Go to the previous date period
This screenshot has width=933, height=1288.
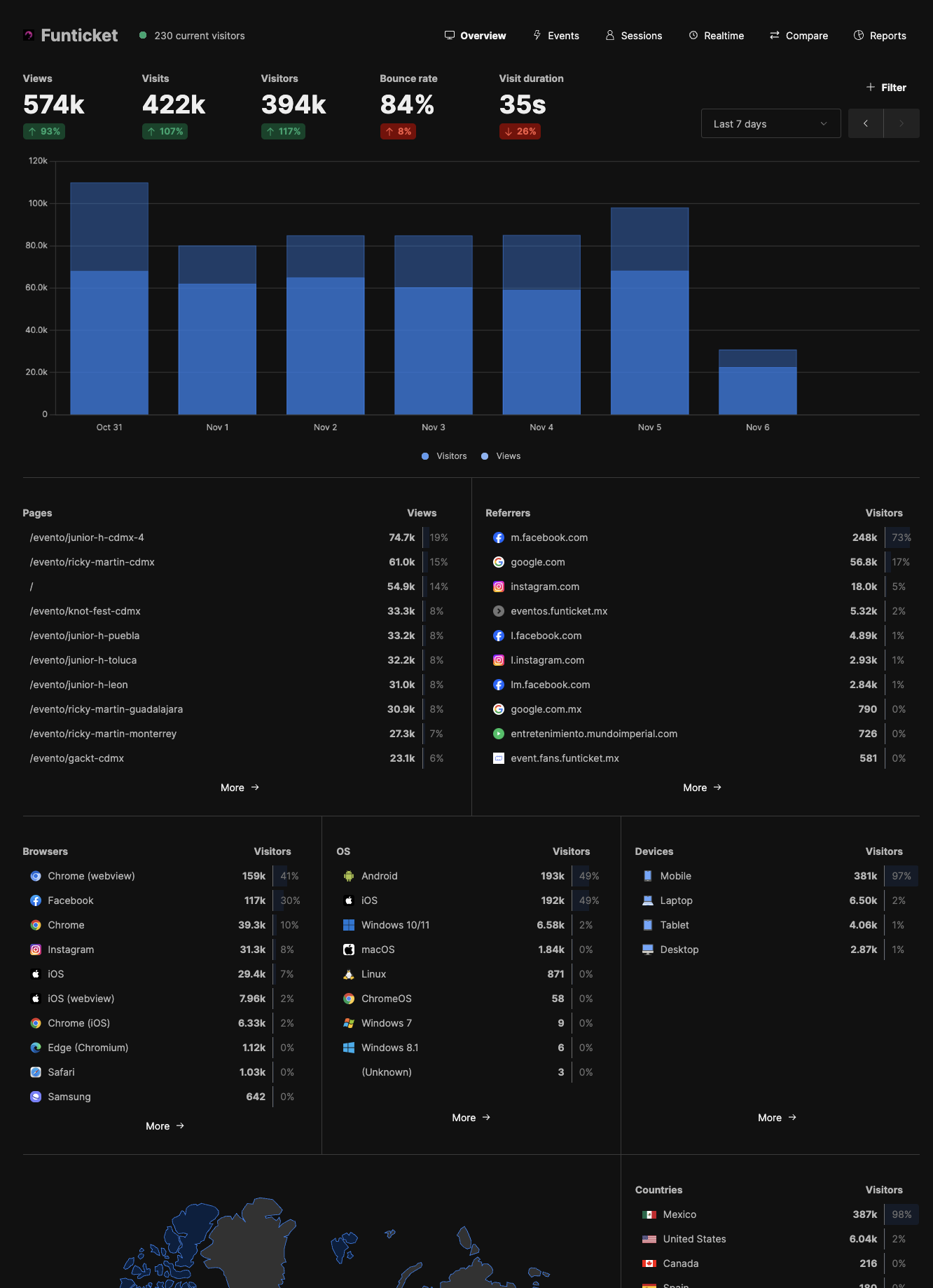pyautogui.click(x=865, y=124)
